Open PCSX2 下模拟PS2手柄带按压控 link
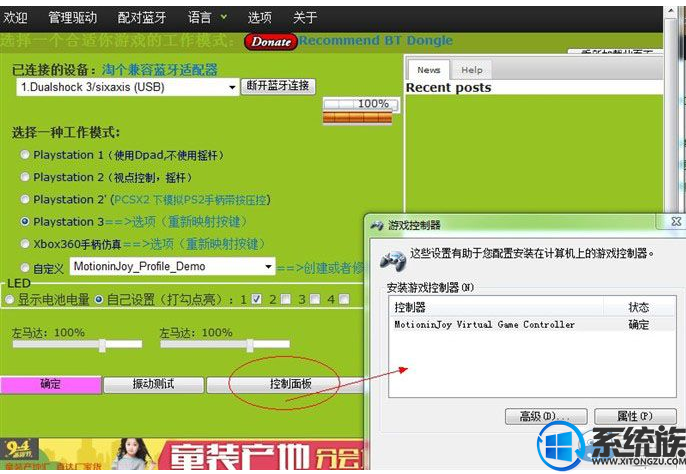The width and height of the screenshot is (686, 474). 190,200
